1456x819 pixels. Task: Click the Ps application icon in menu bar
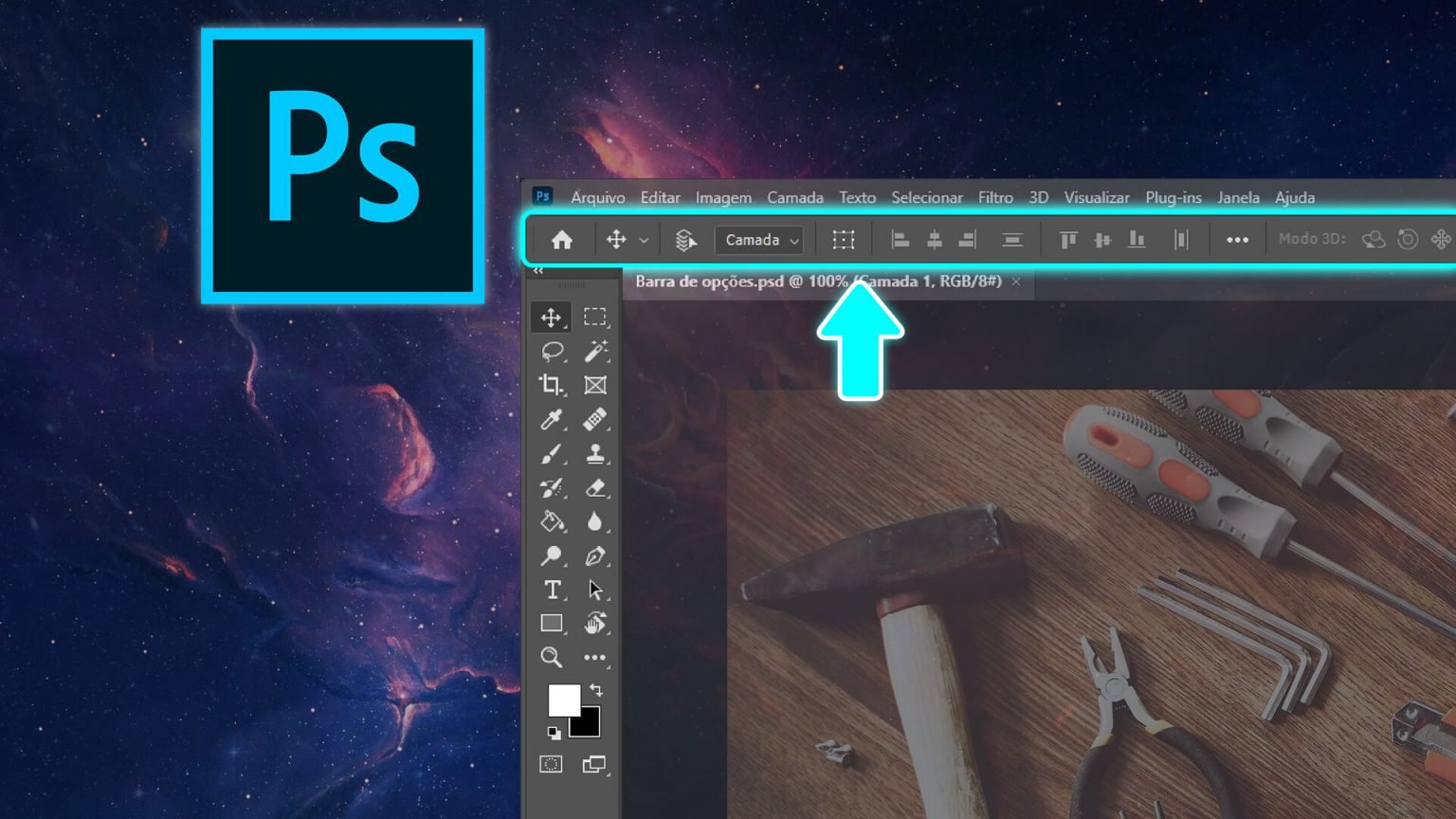click(x=542, y=196)
